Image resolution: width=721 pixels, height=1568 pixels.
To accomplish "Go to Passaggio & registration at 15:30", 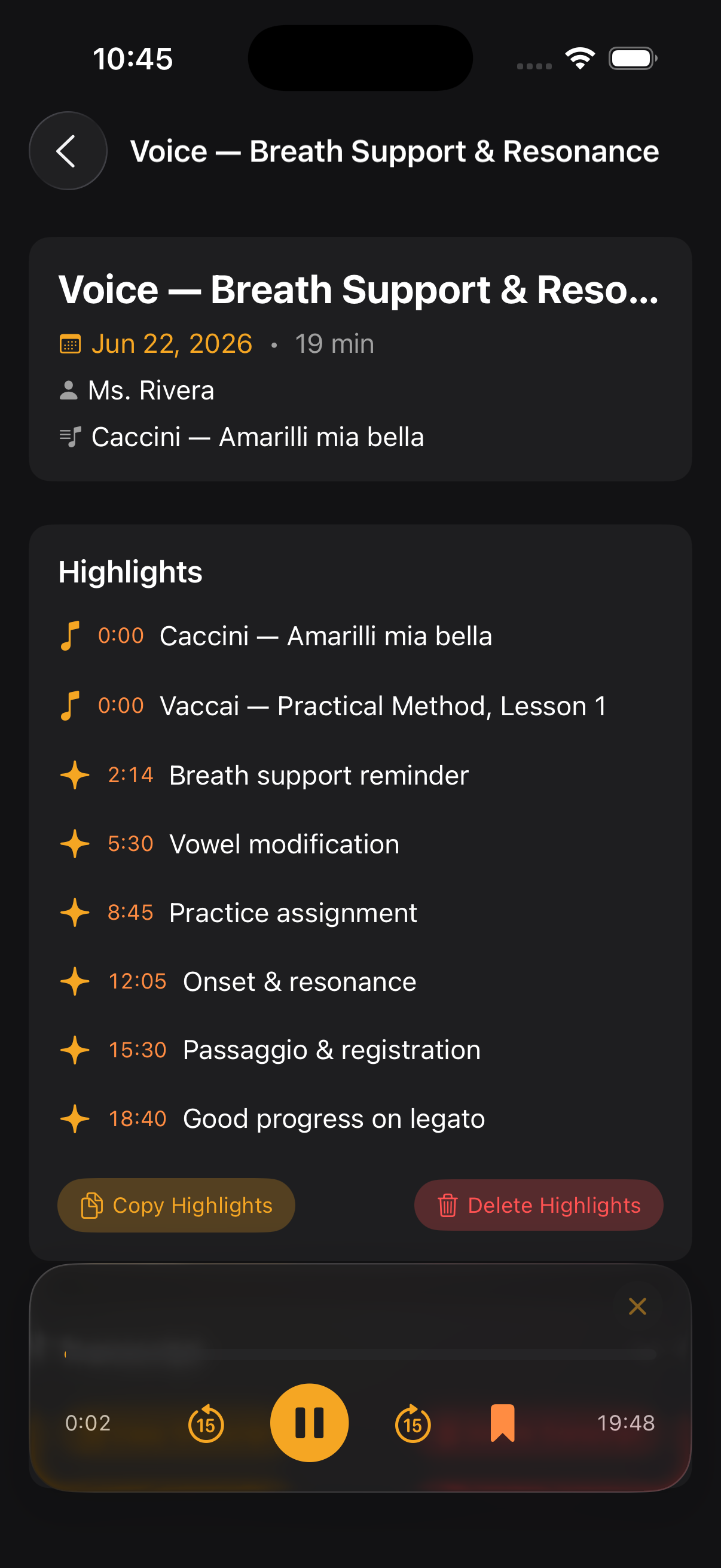I will tap(360, 1050).
